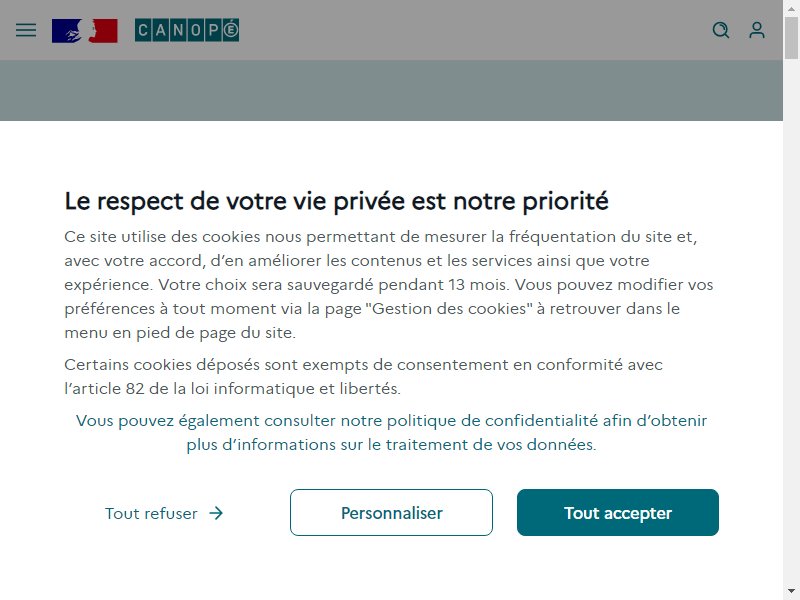Click the arrow beside Tout refuser

pyautogui.click(x=216, y=513)
